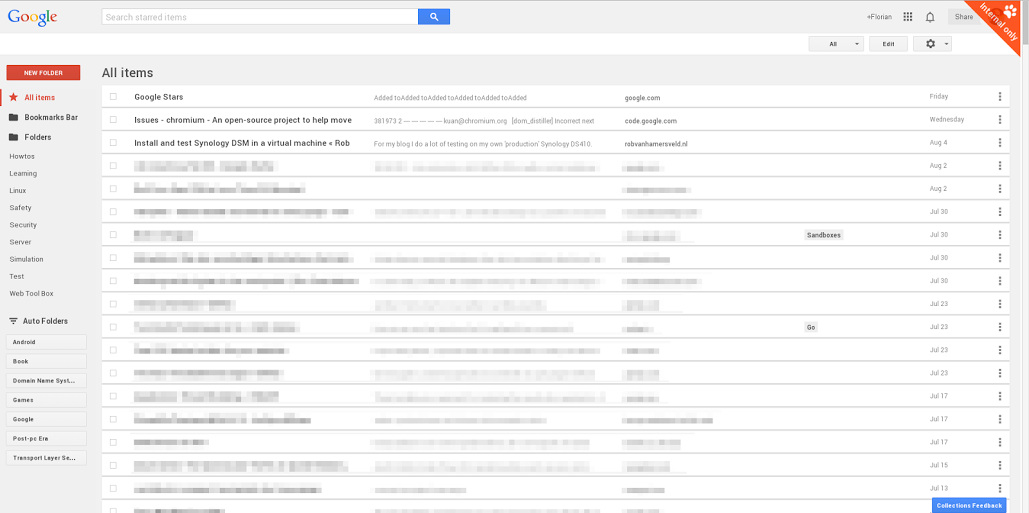The height and width of the screenshot is (513, 1029).
Task: Open more options for Synology DSM item
Action: point(999,143)
